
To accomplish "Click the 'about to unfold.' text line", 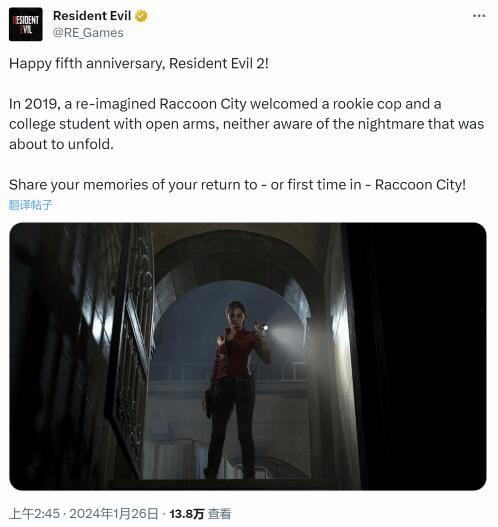I will (61, 144).
